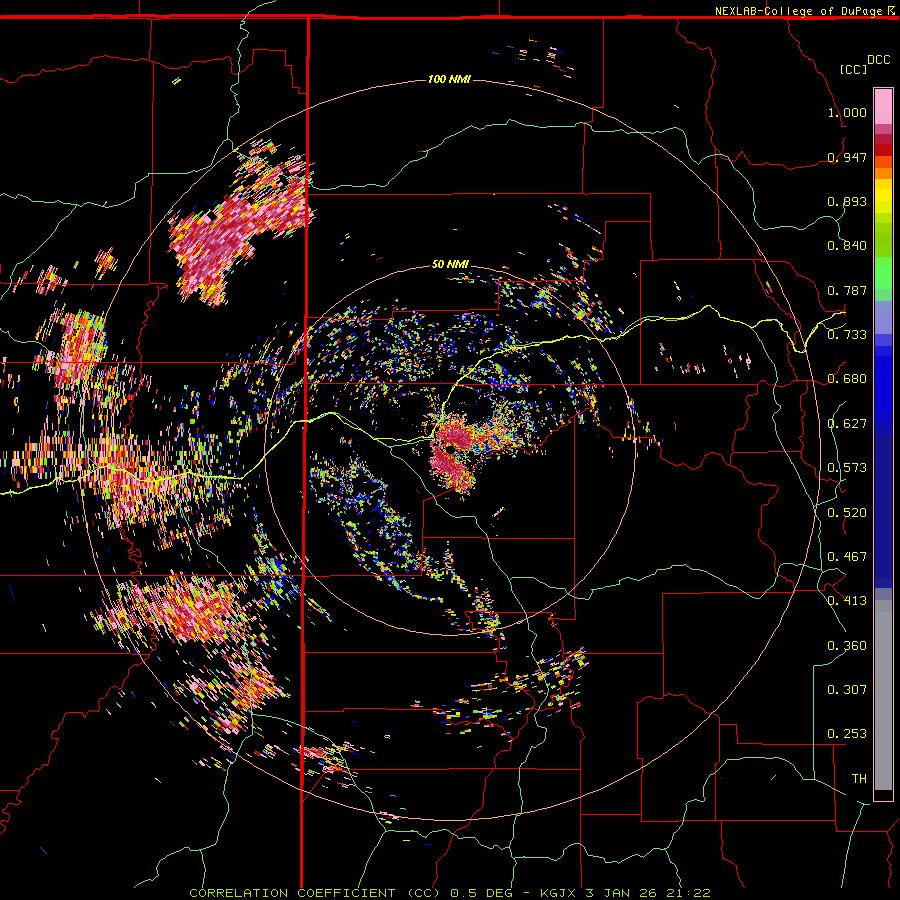
Task: Click the 100 NMI range ring label
Action: point(449,79)
